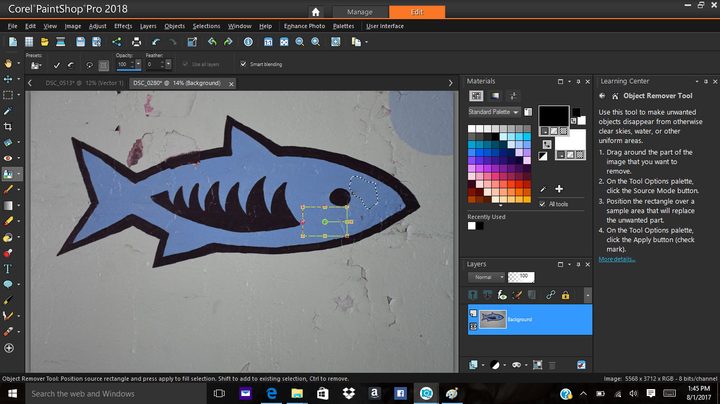Click Apply checkmark in Tool Options
The width and height of the screenshot is (720, 404).
tap(56, 65)
